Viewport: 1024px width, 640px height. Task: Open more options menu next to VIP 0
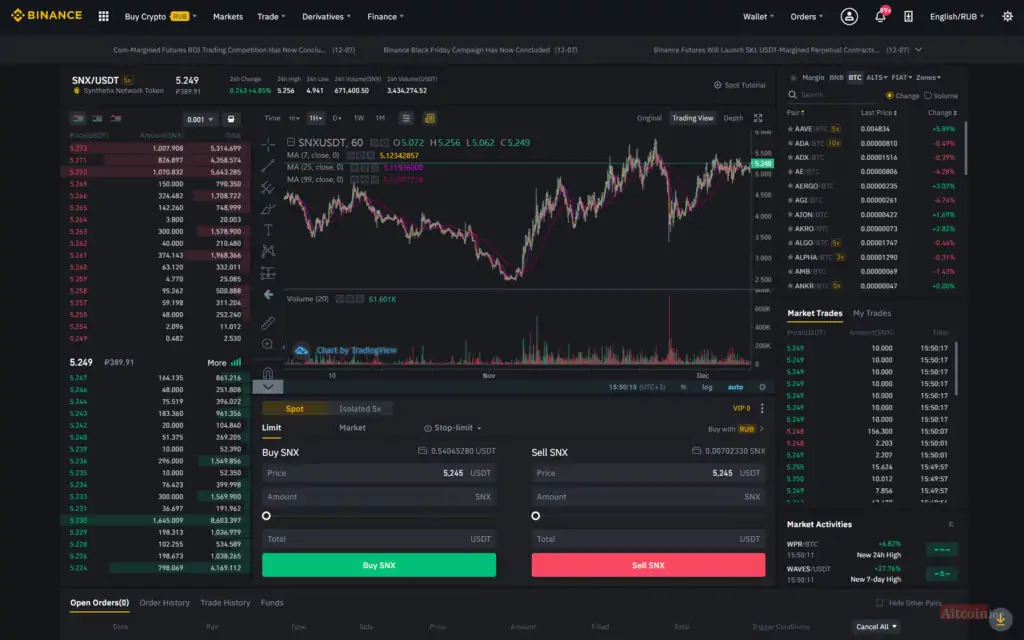pos(762,408)
